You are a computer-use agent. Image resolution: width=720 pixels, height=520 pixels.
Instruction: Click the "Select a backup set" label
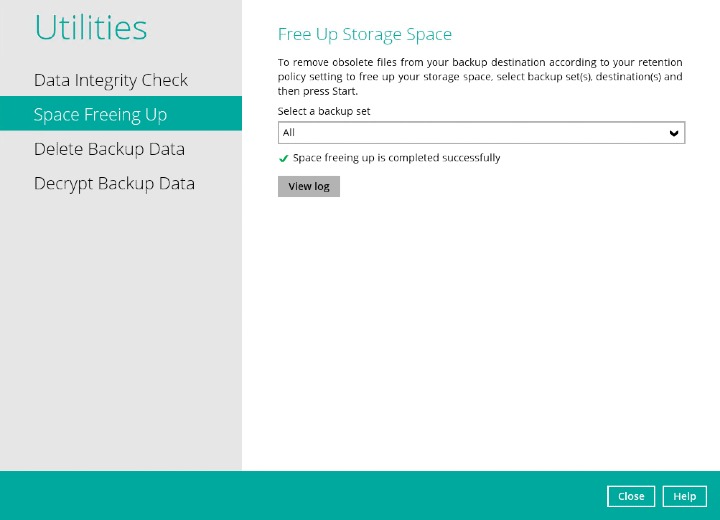click(324, 111)
